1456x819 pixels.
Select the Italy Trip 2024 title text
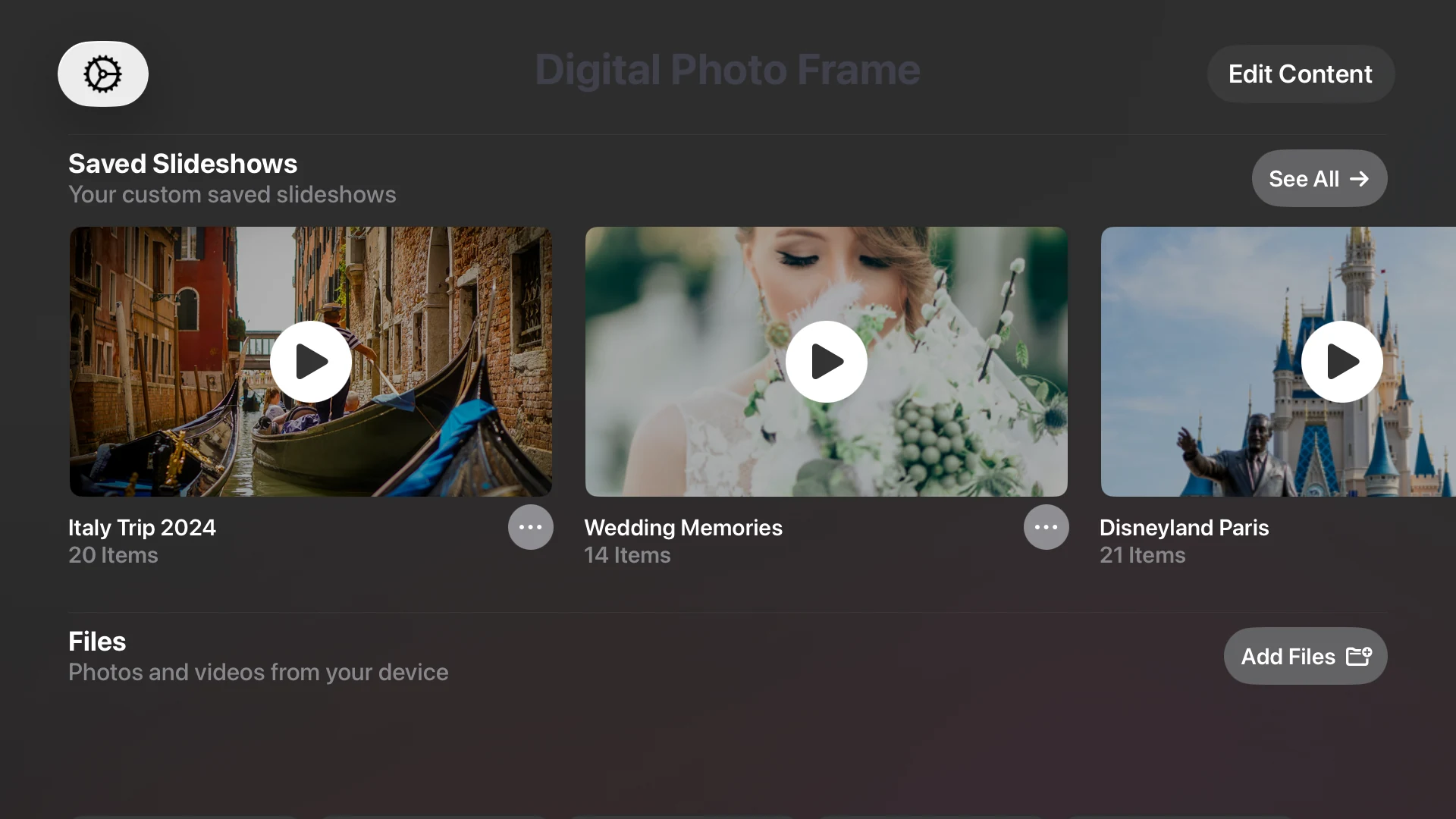(x=142, y=528)
